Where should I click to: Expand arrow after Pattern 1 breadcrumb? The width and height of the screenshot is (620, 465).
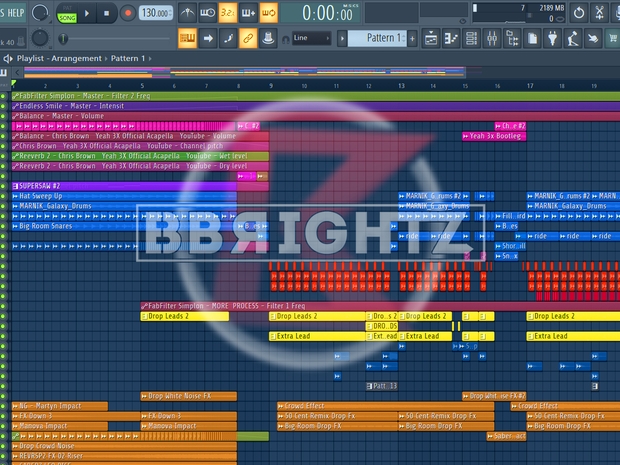click(150, 59)
